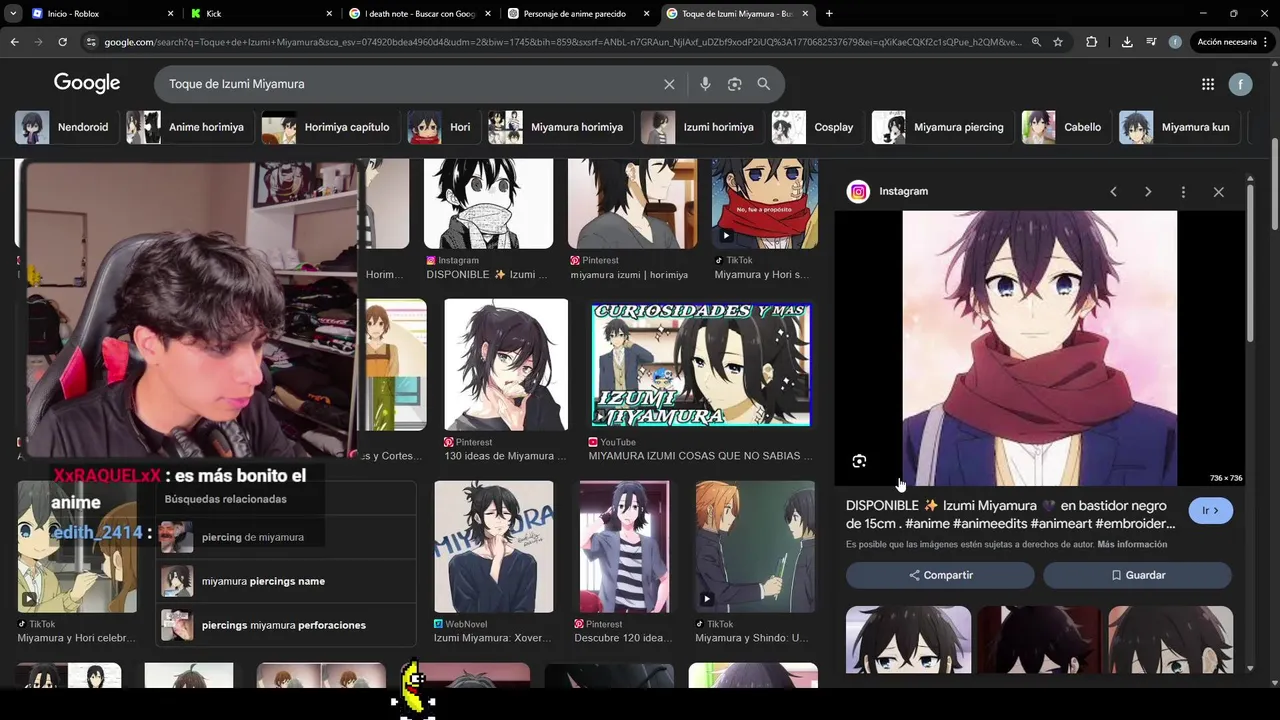Open the Miyamura y Hori celebr TikTok thumbnail
Screen dimensions: 1280x720
(77, 547)
